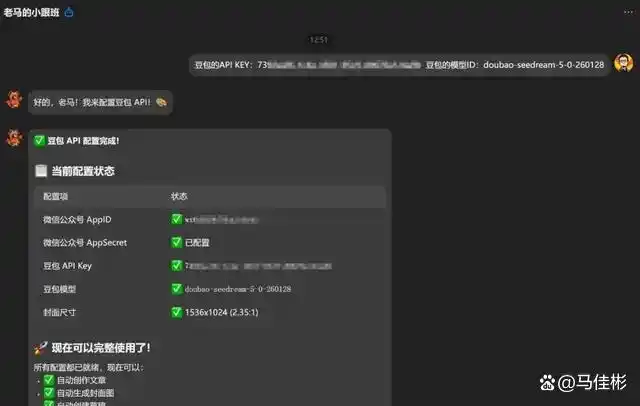
Task: Click the value '1536x1024 (2.35:1)'
Action: tap(222, 313)
